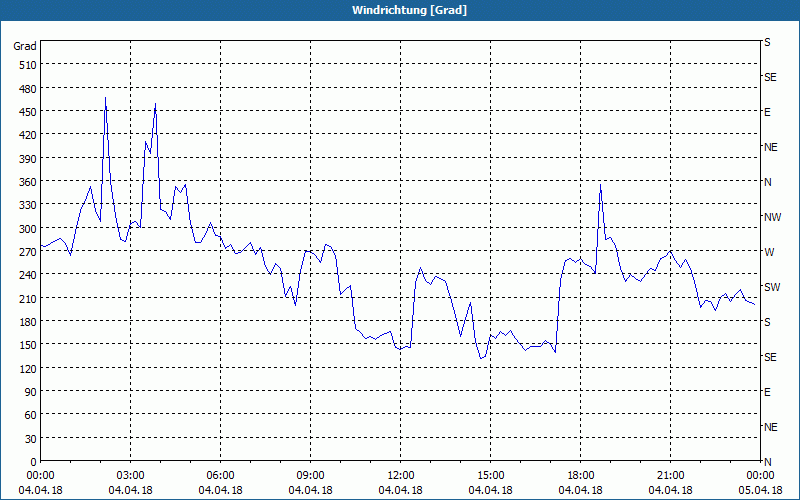This screenshot has height=500, width=800.
Task: Select the 21:00 time label
Action: point(670,476)
